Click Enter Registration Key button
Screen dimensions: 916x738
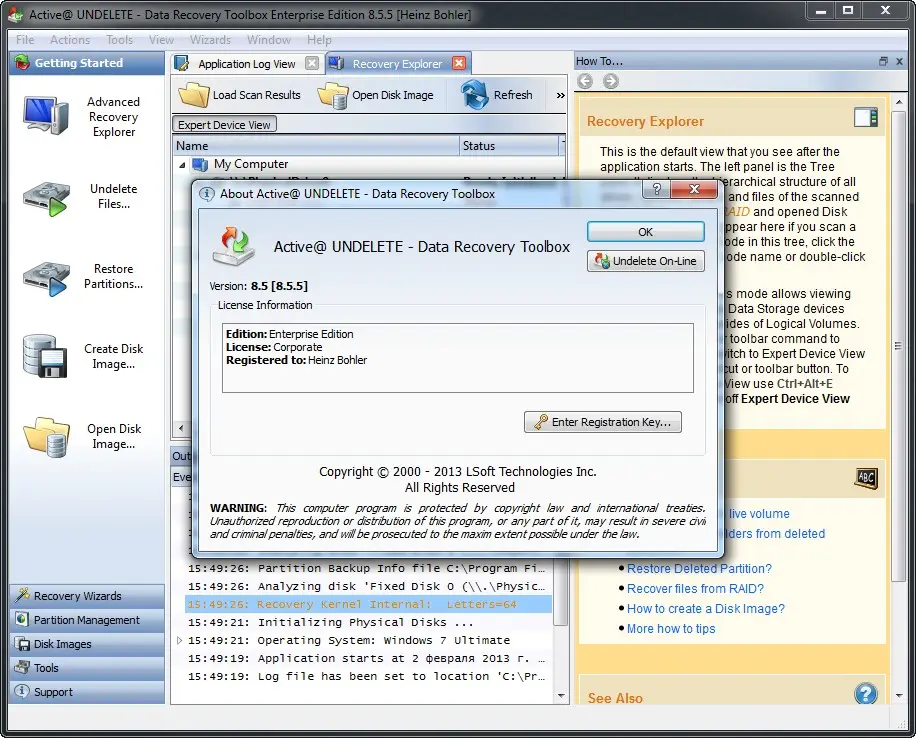tap(603, 422)
